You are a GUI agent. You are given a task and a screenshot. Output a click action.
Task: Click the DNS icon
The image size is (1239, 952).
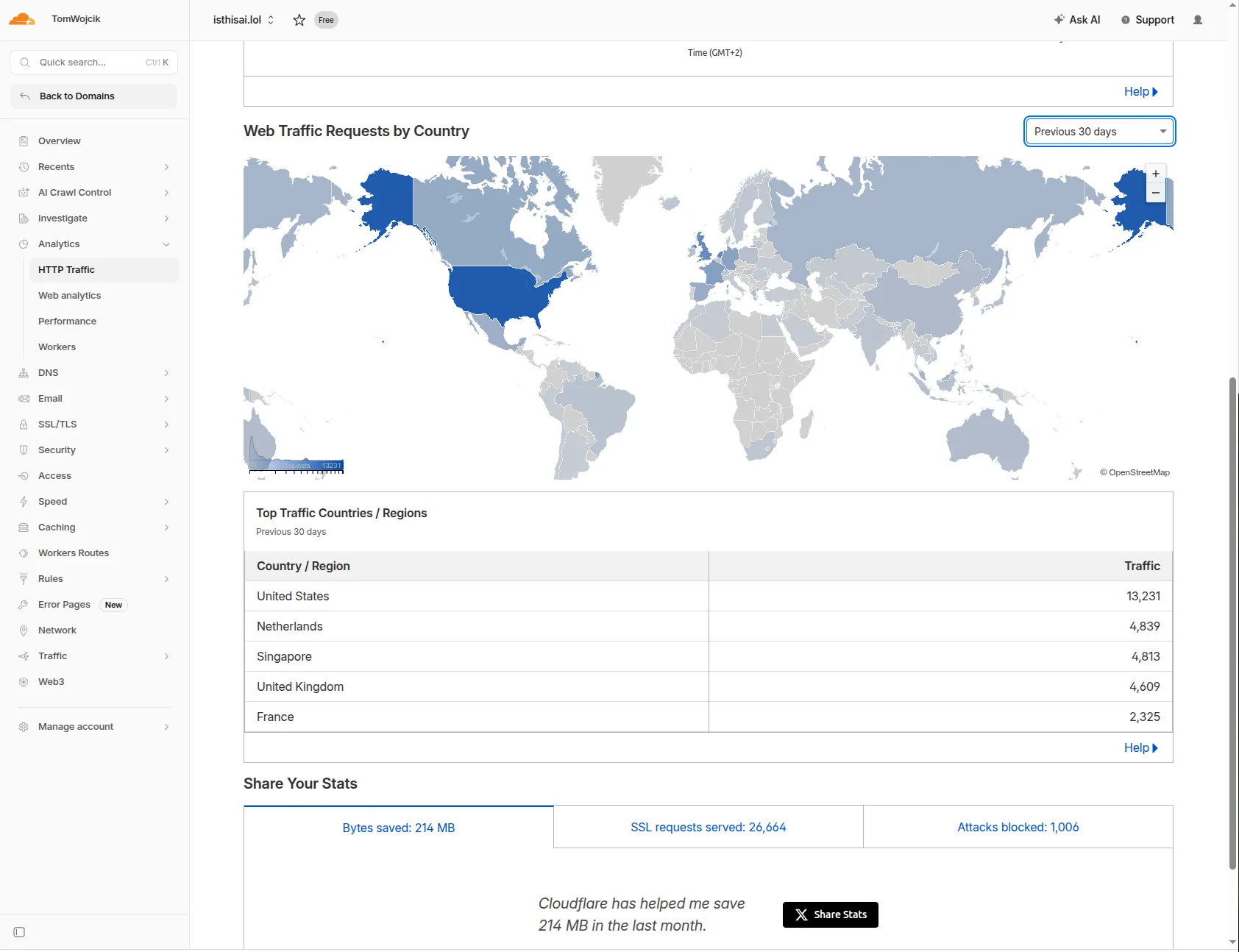pyautogui.click(x=24, y=373)
